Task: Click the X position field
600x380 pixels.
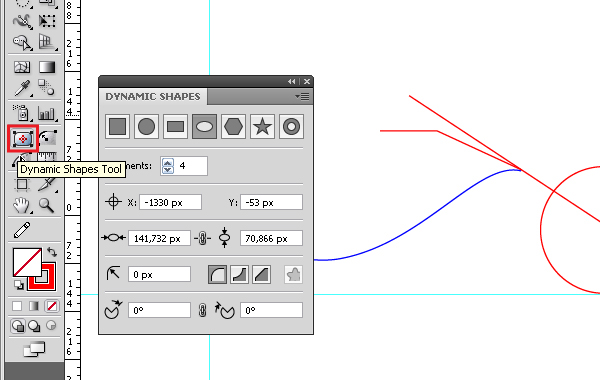Action: pyautogui.click(x=170, y=202)
